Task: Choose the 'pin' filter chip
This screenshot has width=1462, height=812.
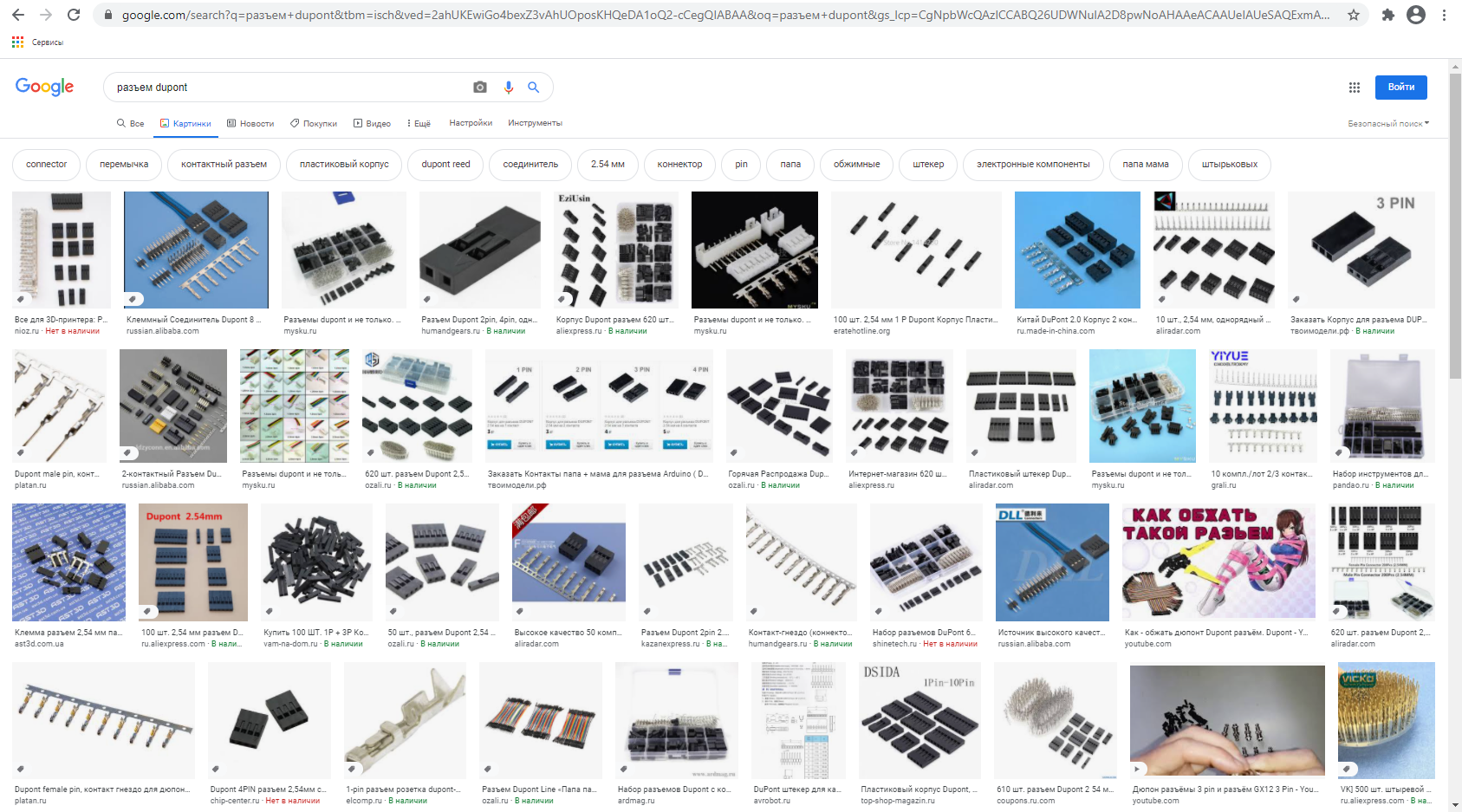Action: click(x=741, y=165)
